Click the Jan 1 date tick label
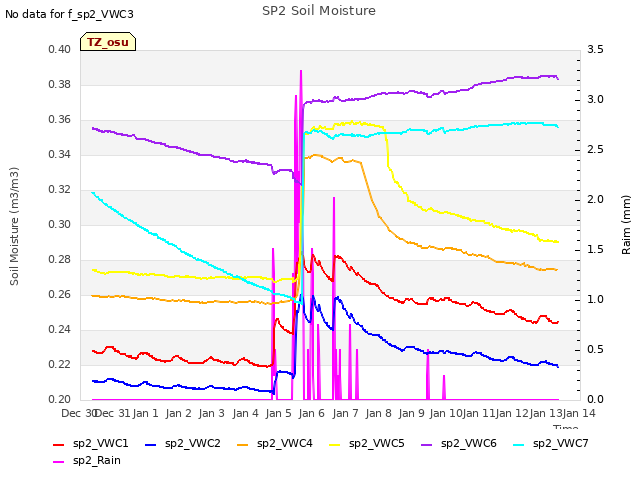 145,413
